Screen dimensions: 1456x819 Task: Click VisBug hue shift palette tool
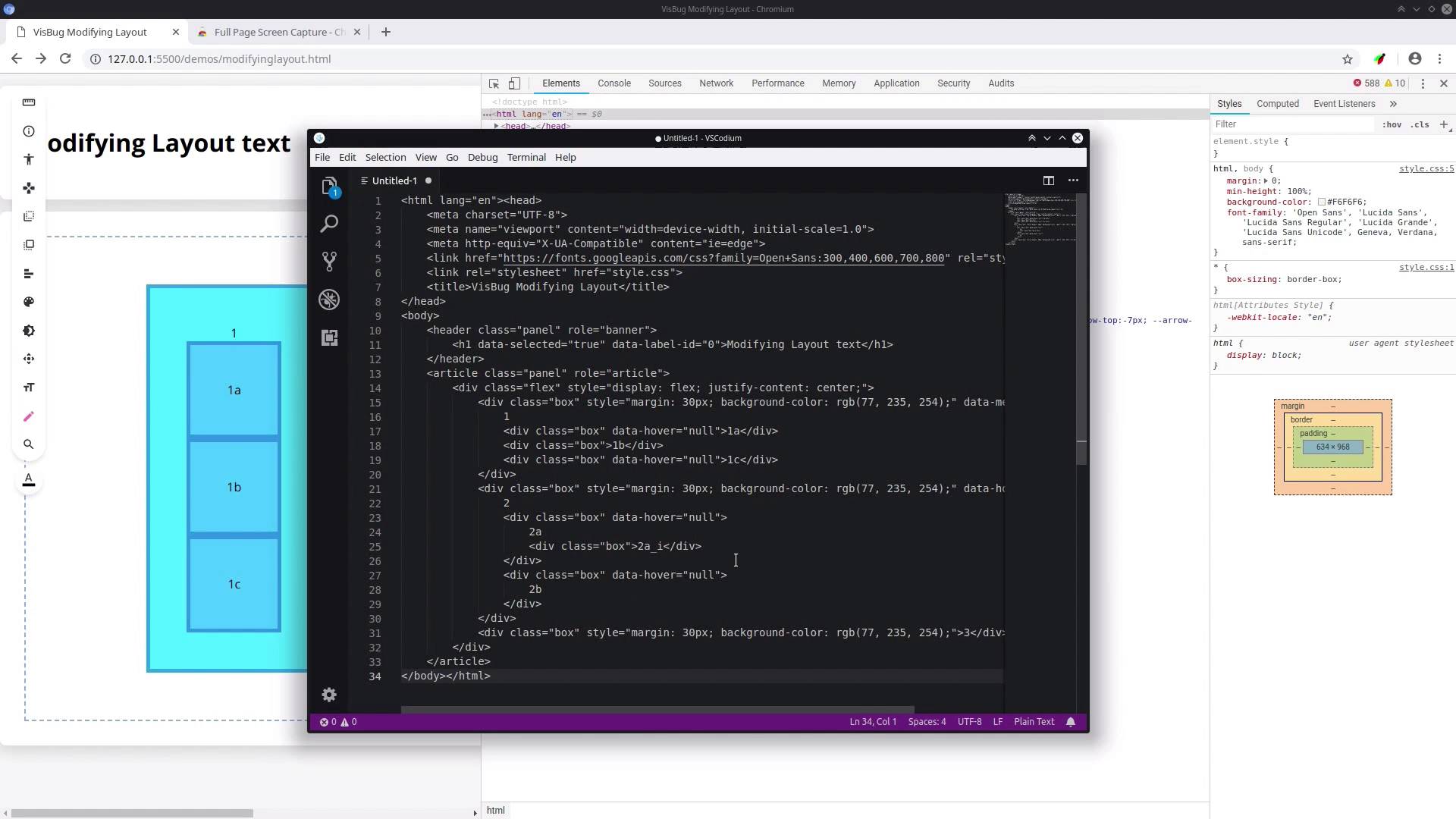[29, 302]
